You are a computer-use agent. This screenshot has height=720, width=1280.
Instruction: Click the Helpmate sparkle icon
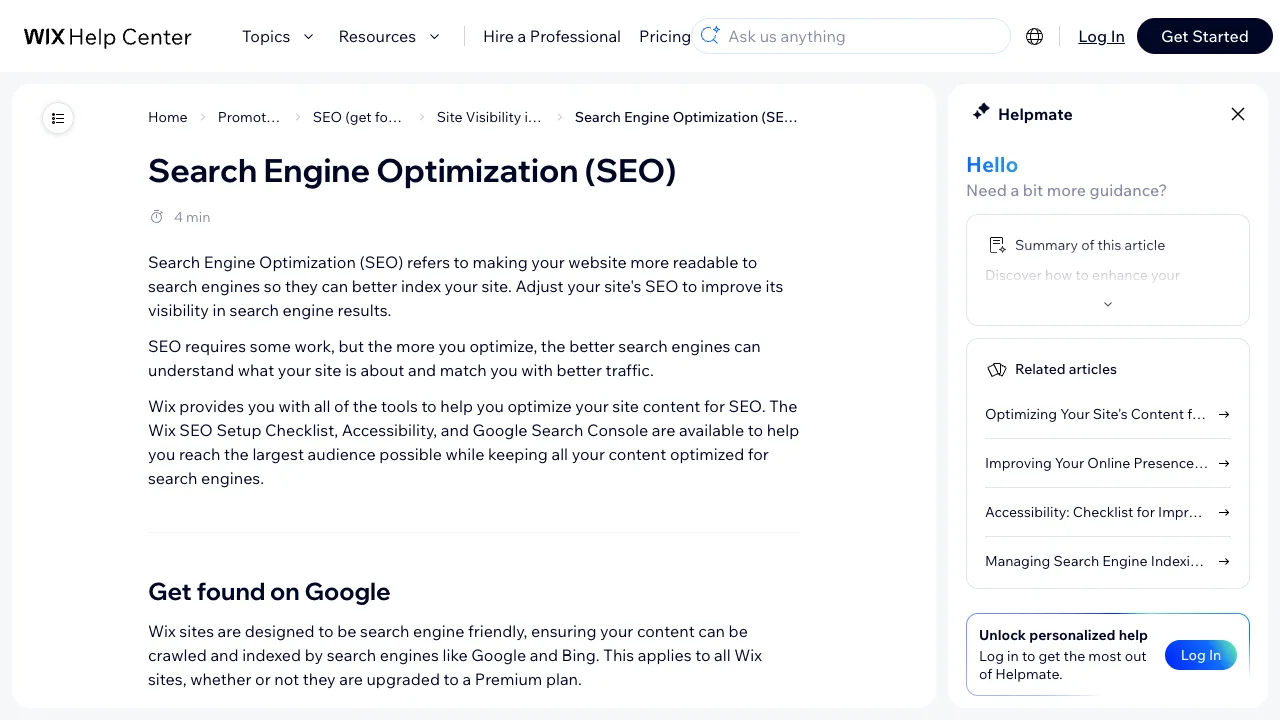(981, 112)
